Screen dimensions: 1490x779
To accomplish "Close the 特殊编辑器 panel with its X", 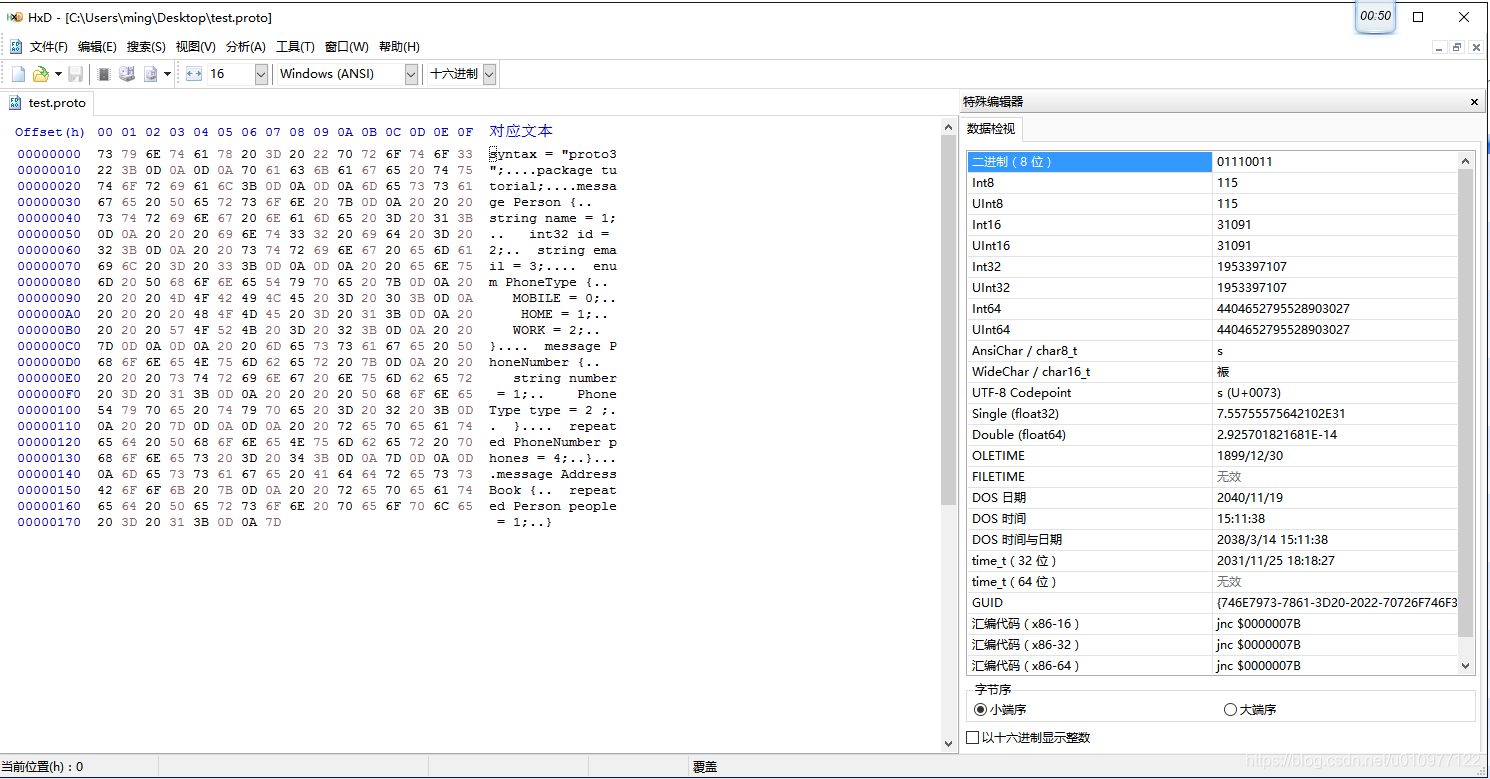I will (x=1474, y=102).
